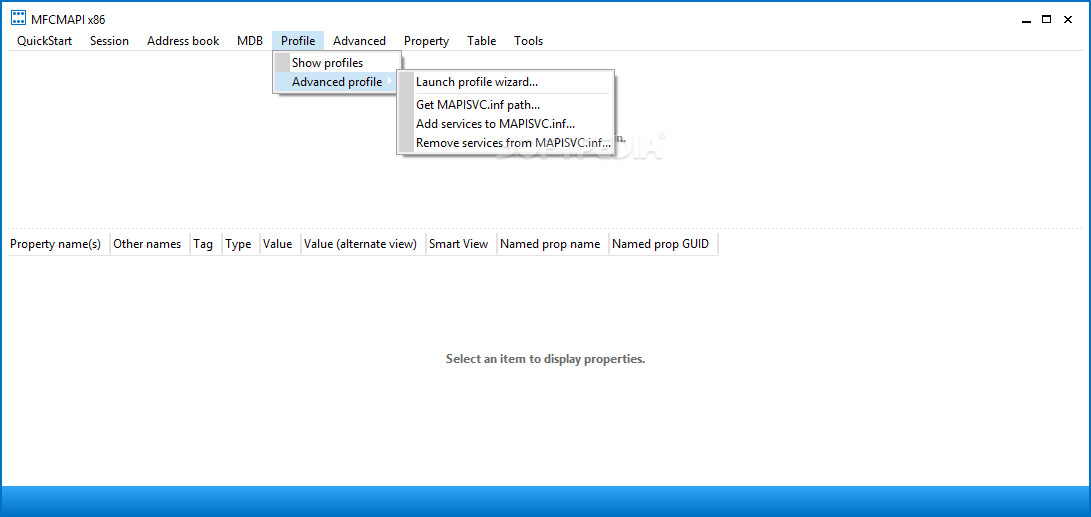Open the Session menu
Screen dimensions: 1091x517
click(109, 41)
